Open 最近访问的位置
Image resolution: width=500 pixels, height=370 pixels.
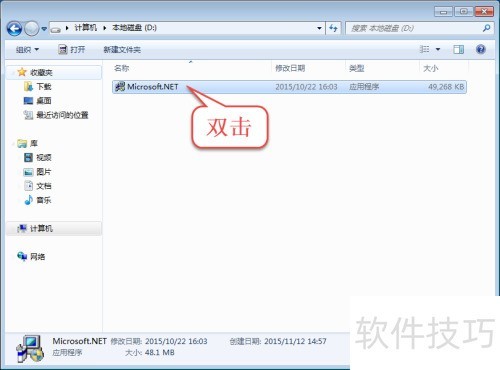(x=62, y=115)
